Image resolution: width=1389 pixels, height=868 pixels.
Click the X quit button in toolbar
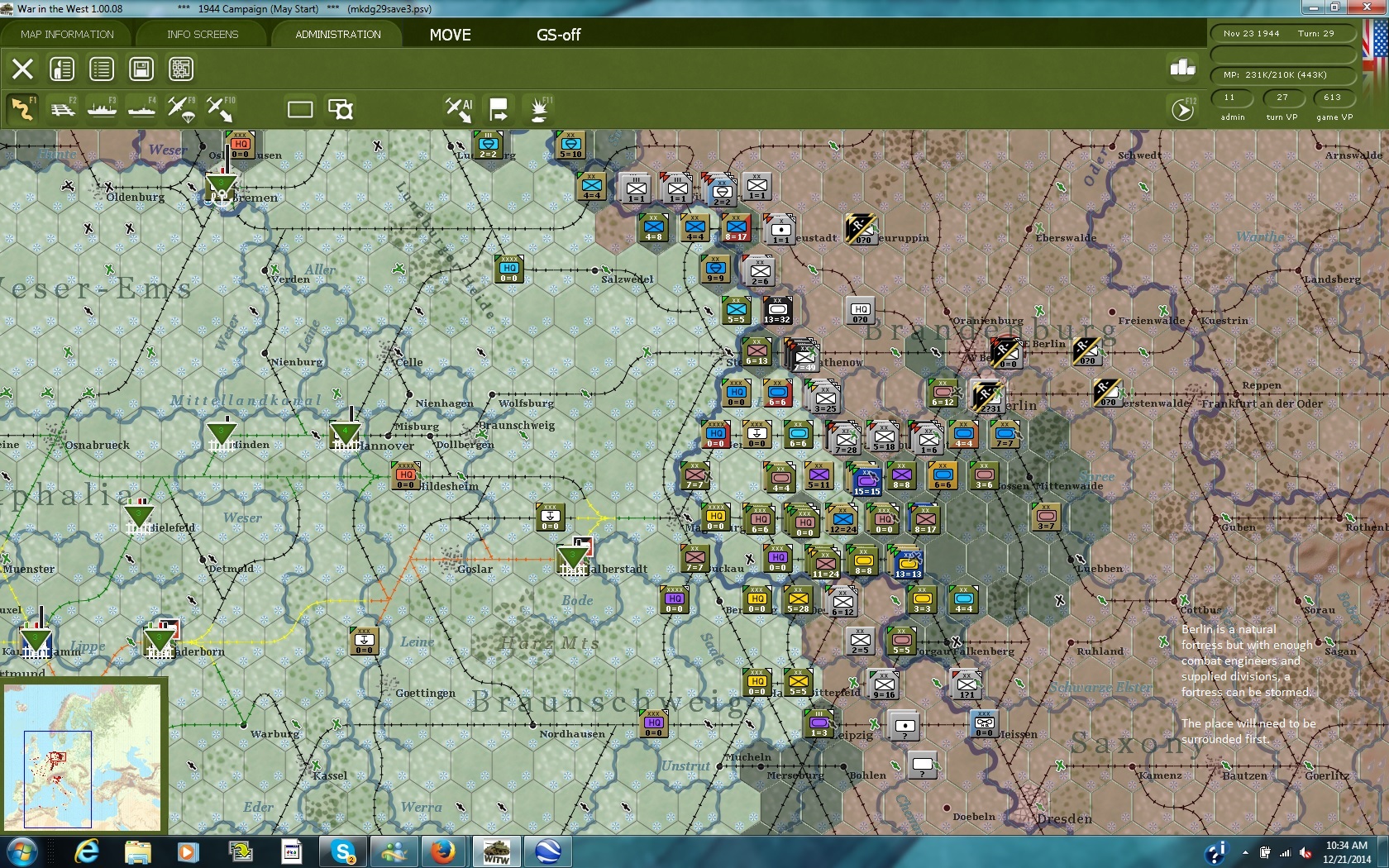click(22, 69)
